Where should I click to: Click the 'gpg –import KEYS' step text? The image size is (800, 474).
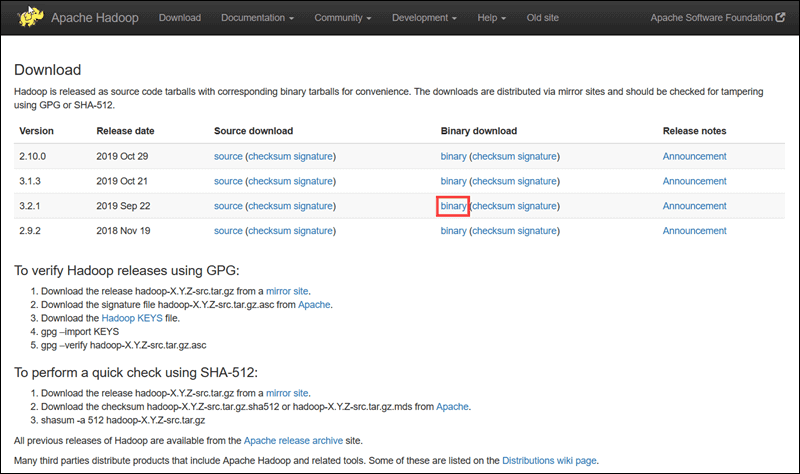pos(80,332)
